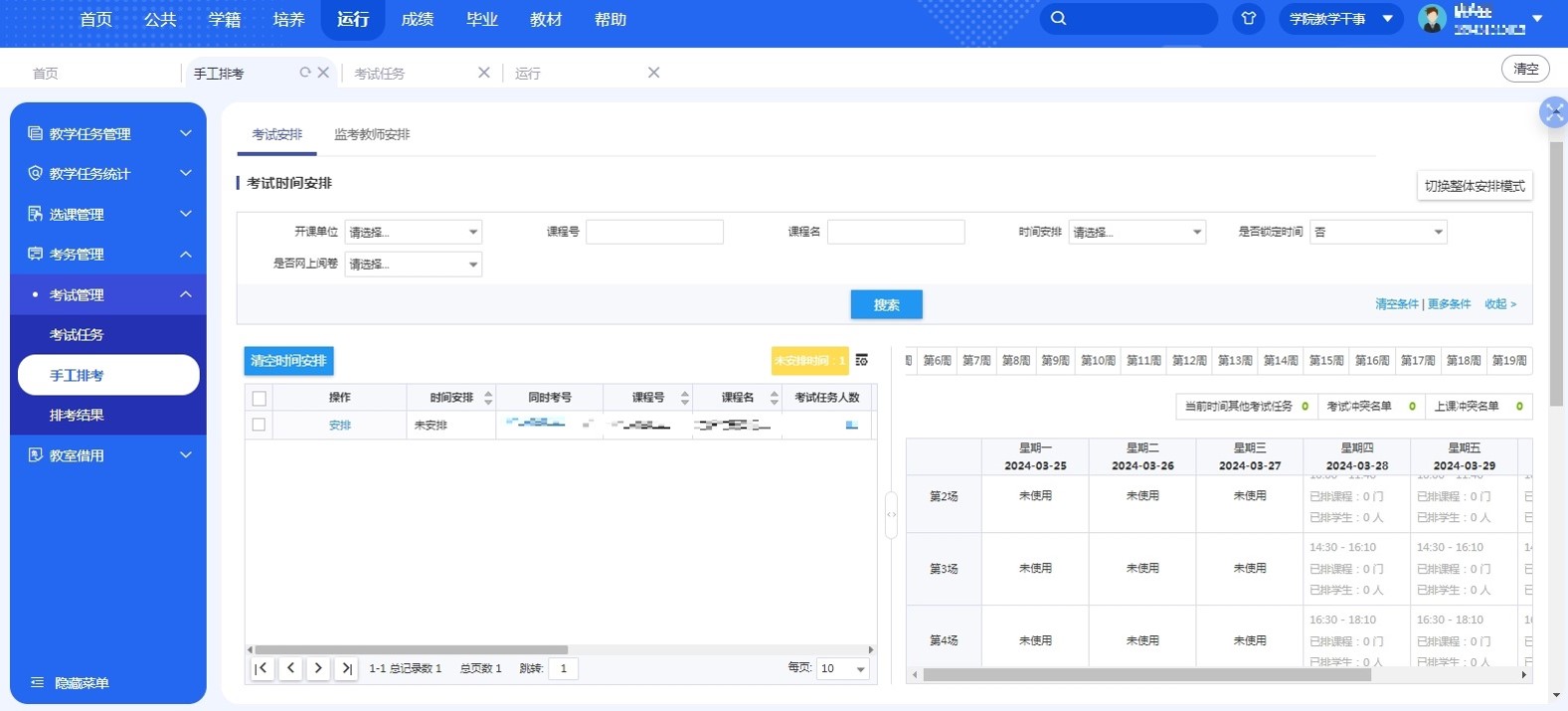Switch to the 考试安排 tab
Image resolution: width=1568 pixels, height=711 pixels.
276,134
